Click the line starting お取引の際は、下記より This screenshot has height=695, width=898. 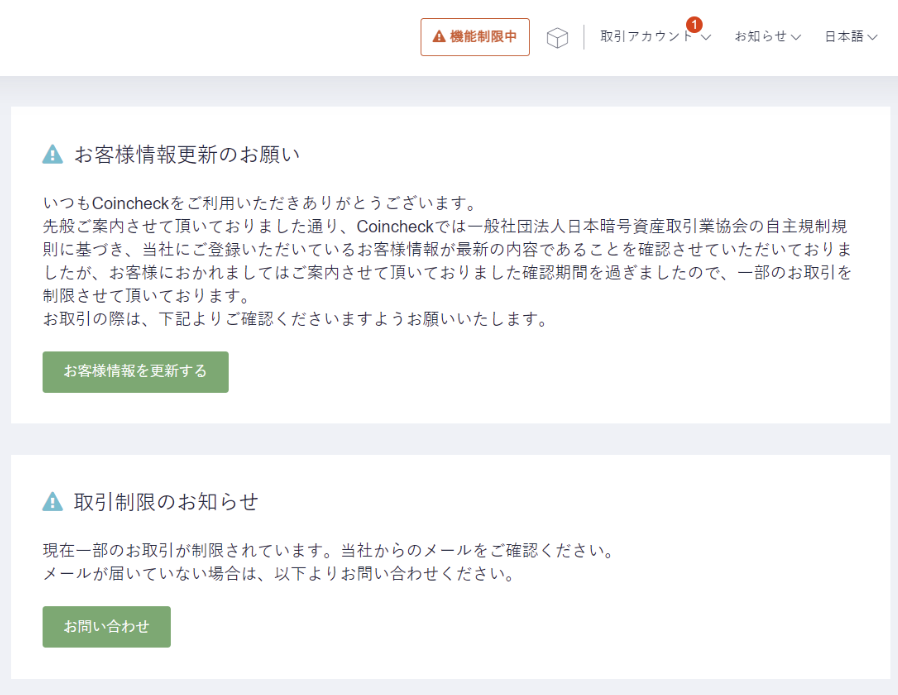(296, 319)
